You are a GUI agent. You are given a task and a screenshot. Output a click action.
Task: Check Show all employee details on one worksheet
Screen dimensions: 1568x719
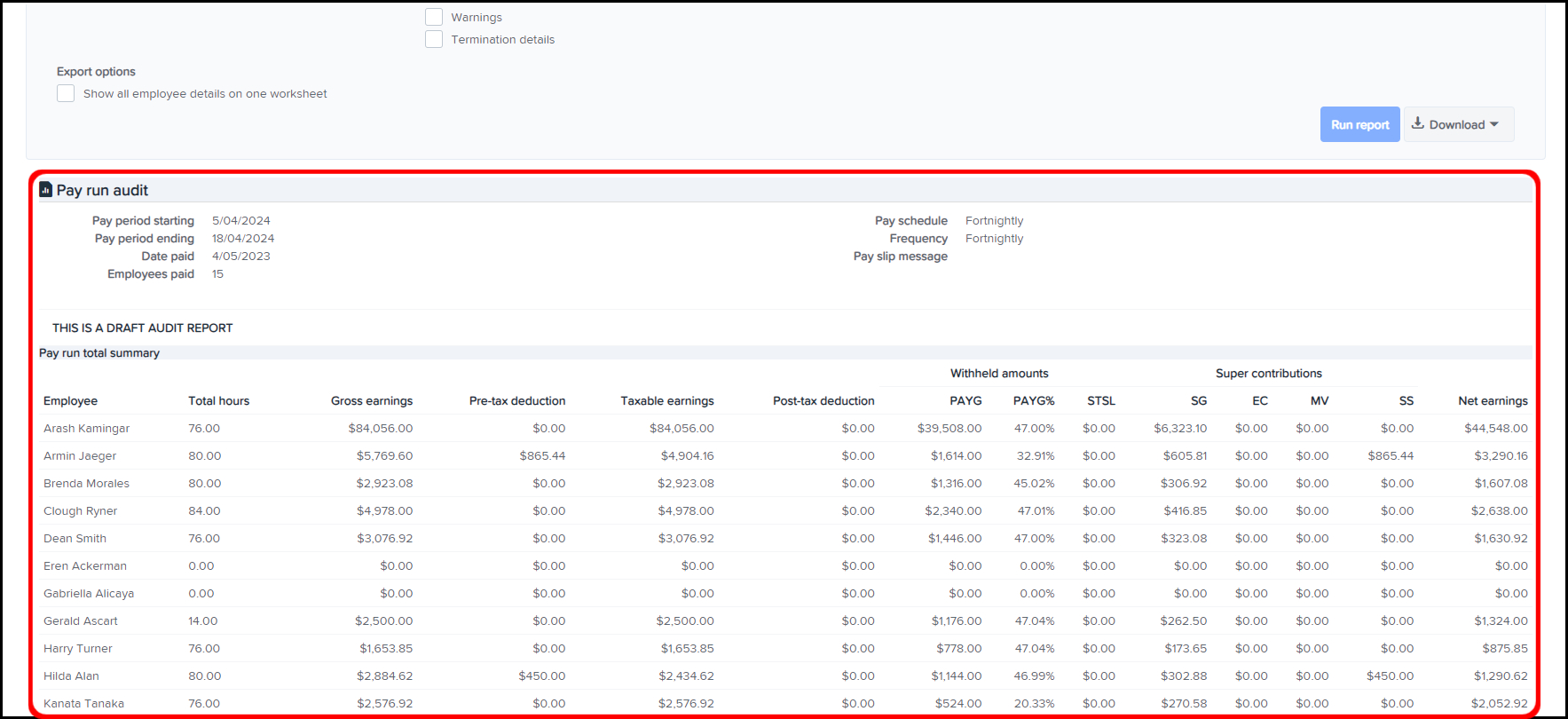66,93
